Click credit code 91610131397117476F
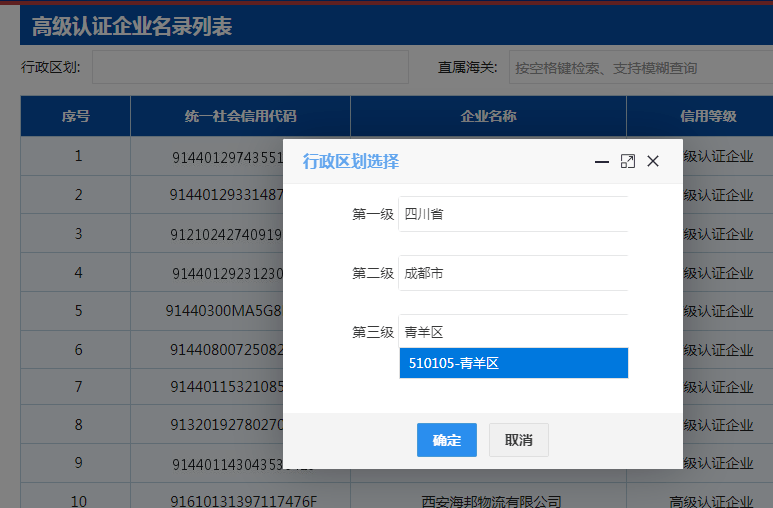This screenshot has height=508, width=773. point(244,502)
